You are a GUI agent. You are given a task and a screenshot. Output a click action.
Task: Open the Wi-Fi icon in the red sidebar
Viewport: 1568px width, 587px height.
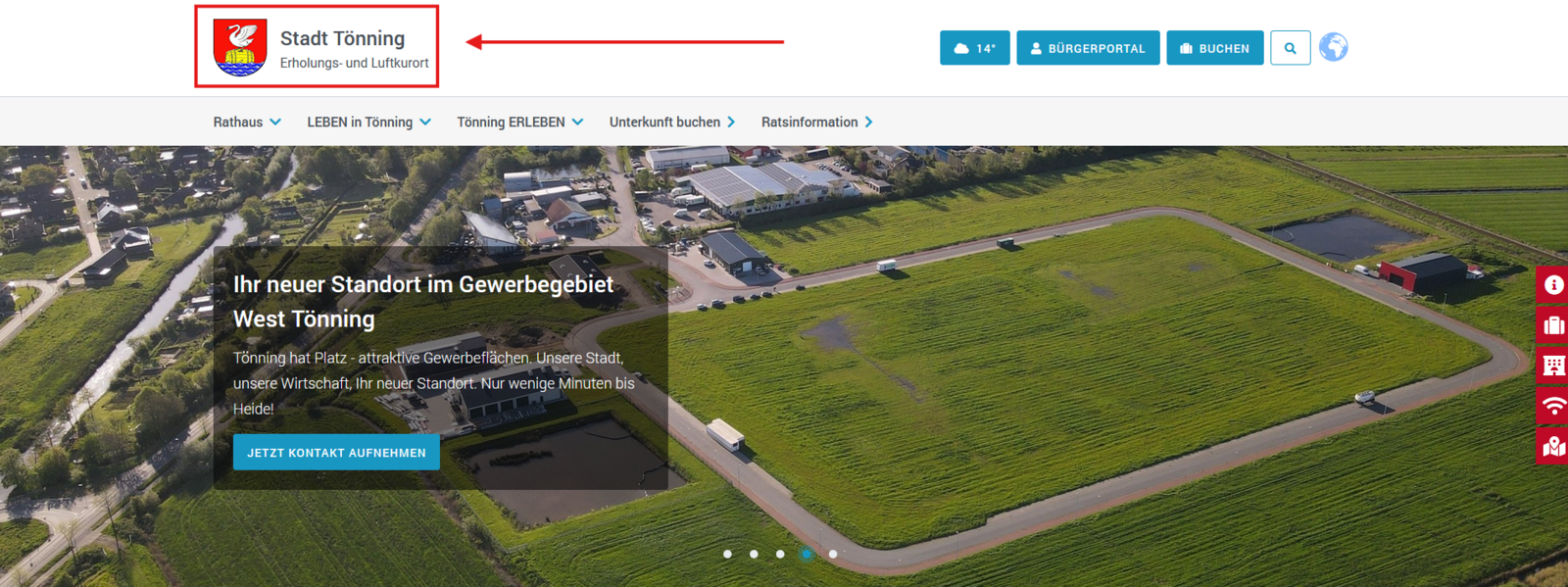click(1553, 406)
